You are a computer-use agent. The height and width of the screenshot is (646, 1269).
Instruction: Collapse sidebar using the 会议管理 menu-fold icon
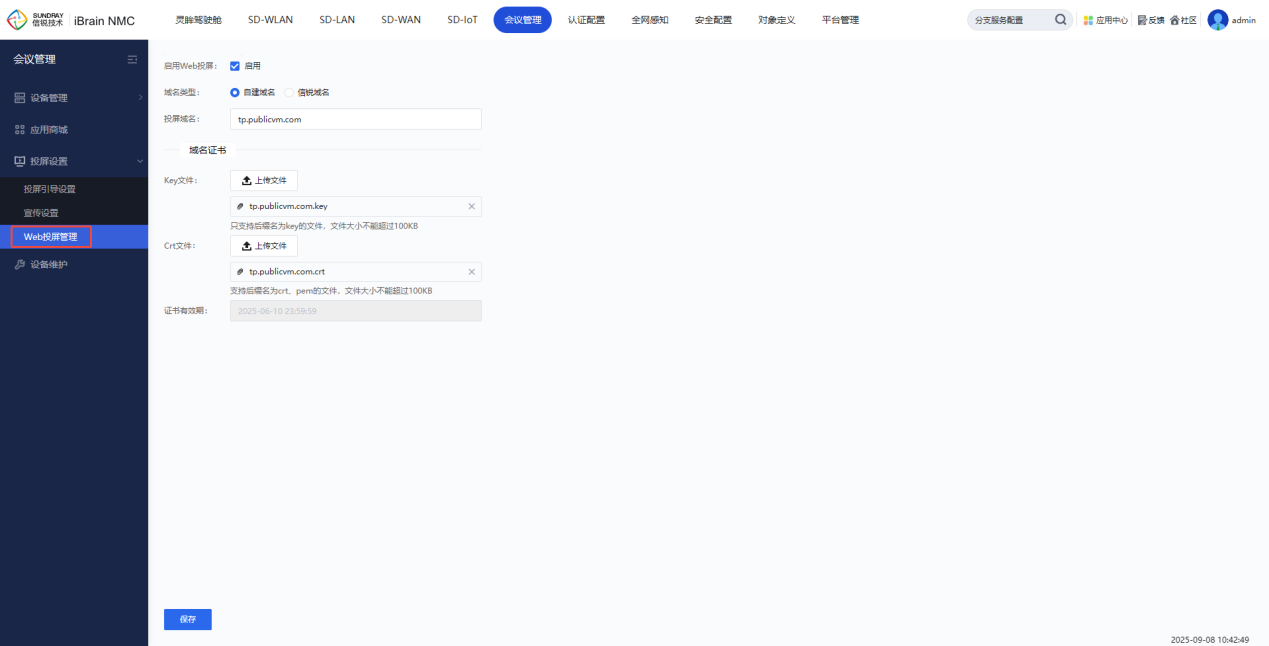tap(132, 60)
